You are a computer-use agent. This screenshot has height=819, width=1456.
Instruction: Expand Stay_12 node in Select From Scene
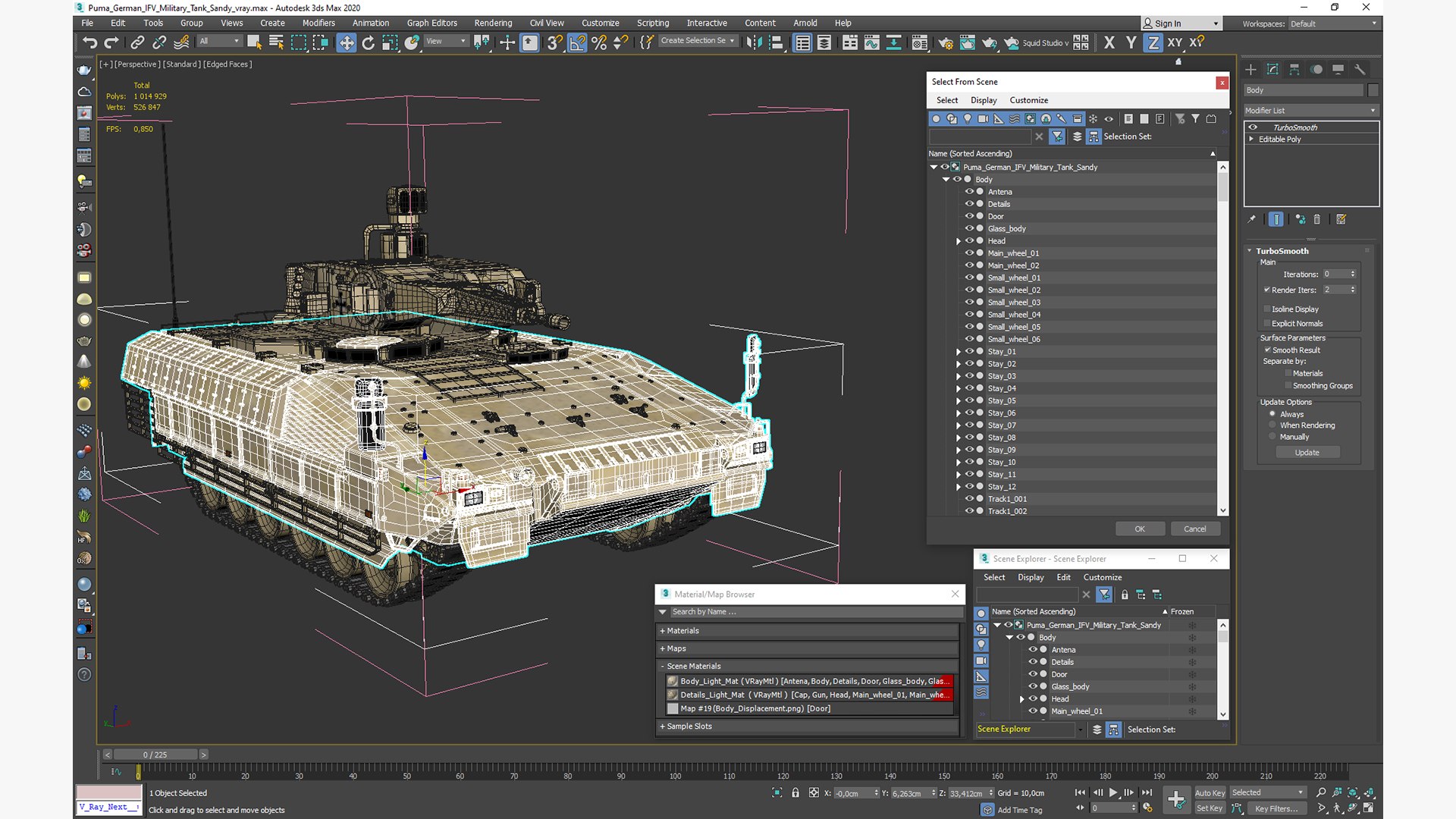click(x=959, y=487)
